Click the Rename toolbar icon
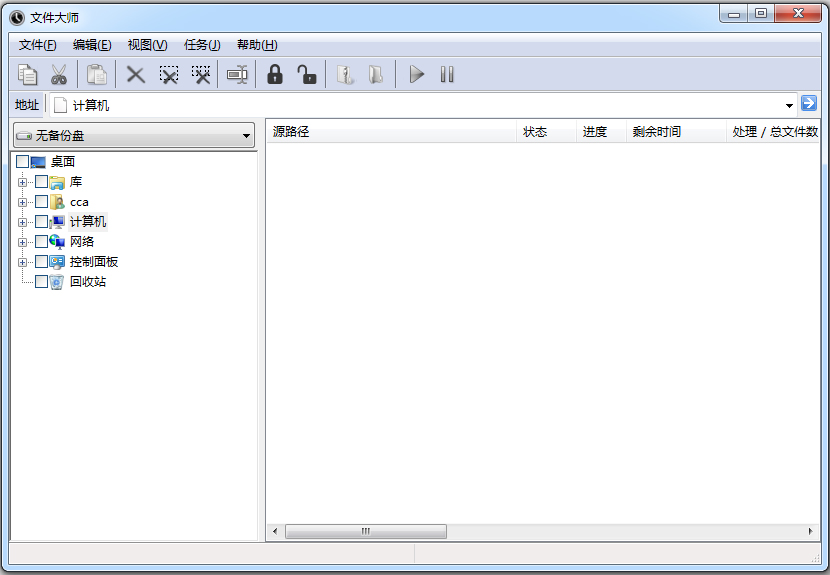The width and height of the screenshot is (830, 575). 237,75
